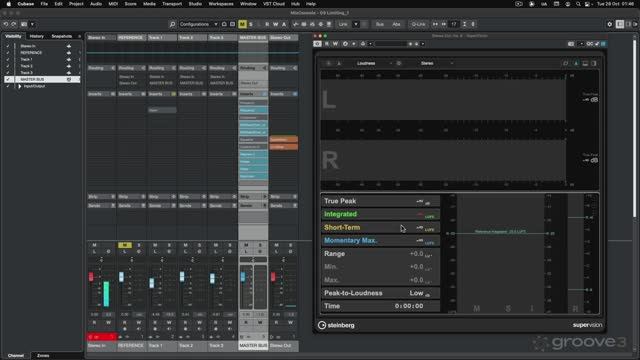Bypass SuperVision with the plugin power button
Screen dimensions: 640x360
click(317, 44)
